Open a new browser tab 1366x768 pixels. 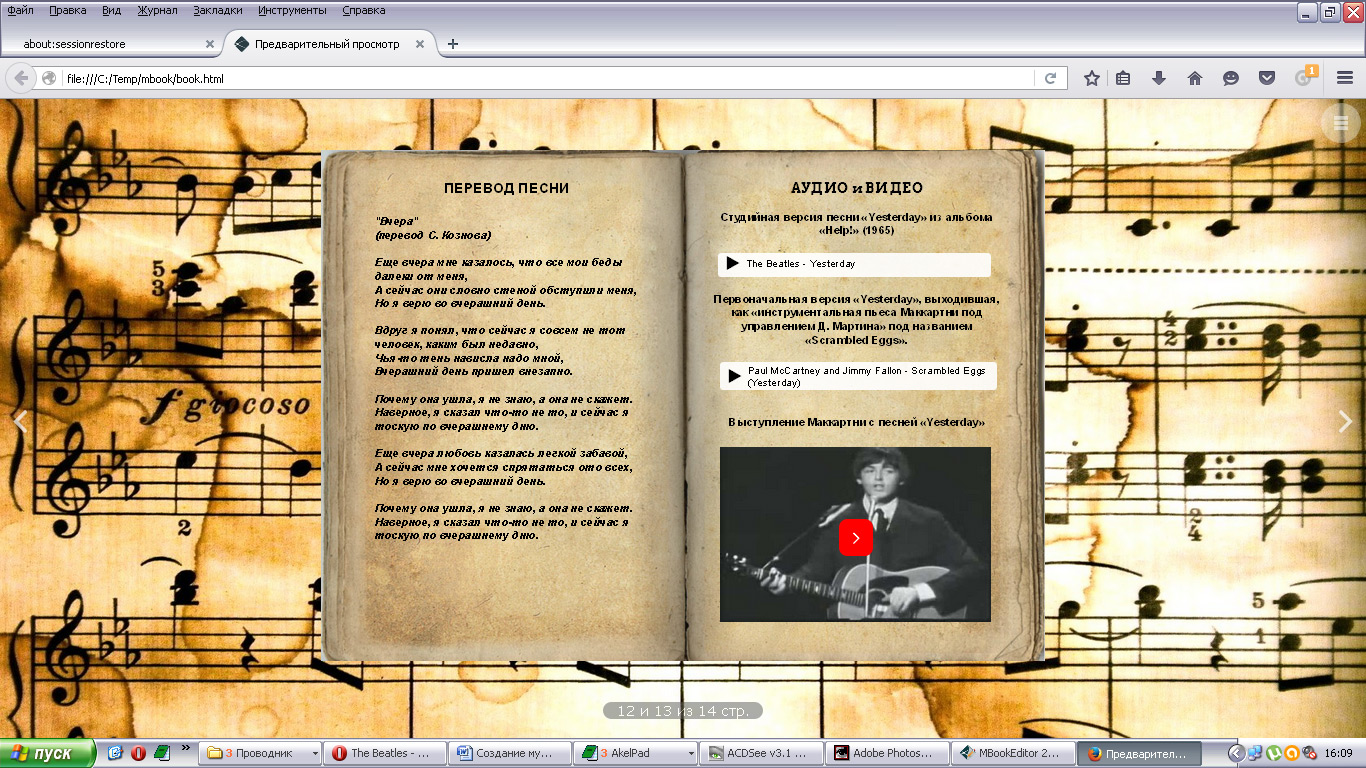[x=453, y=44]
